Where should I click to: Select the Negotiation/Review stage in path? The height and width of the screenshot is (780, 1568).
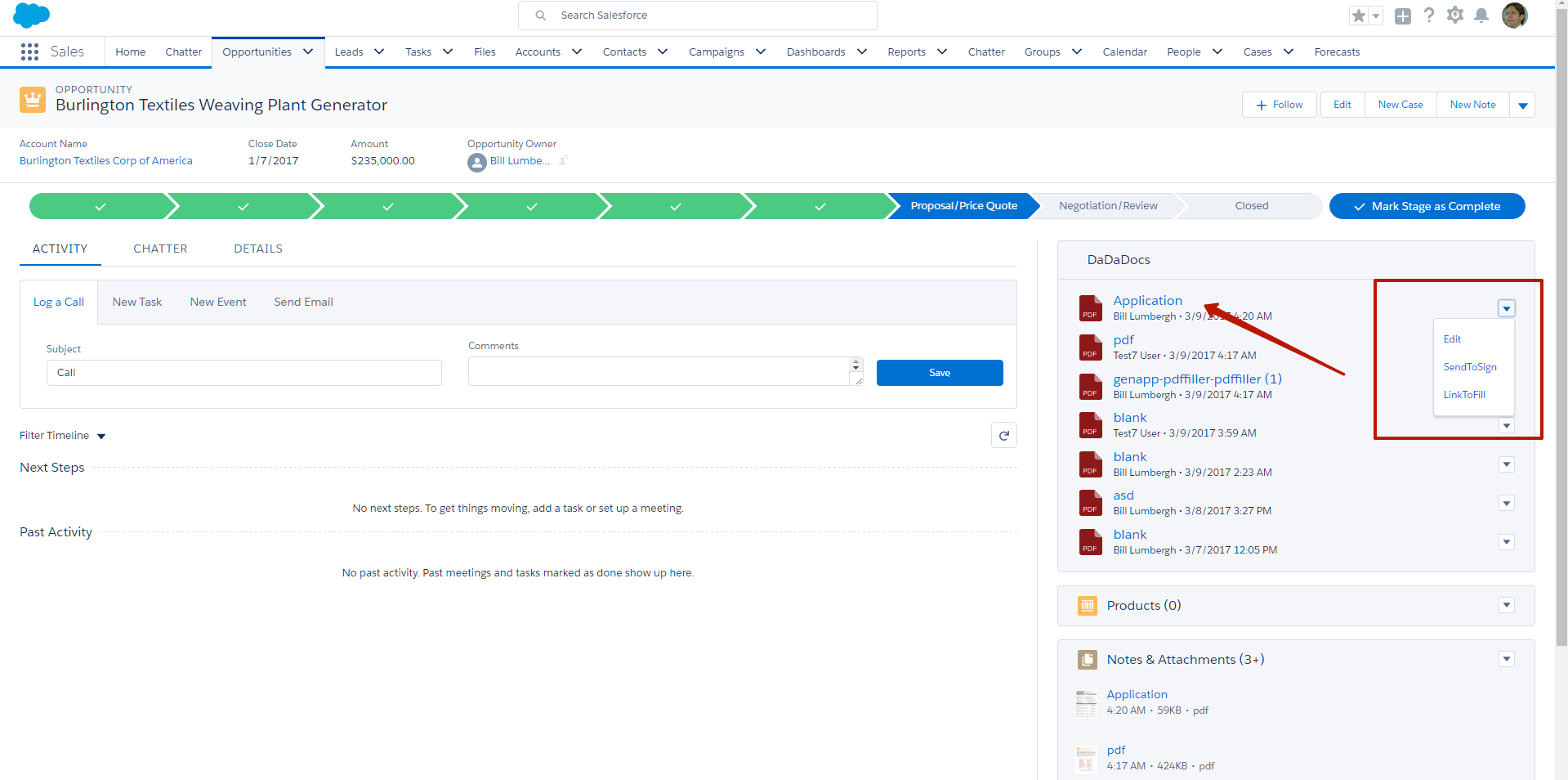tap(1107, 206)
